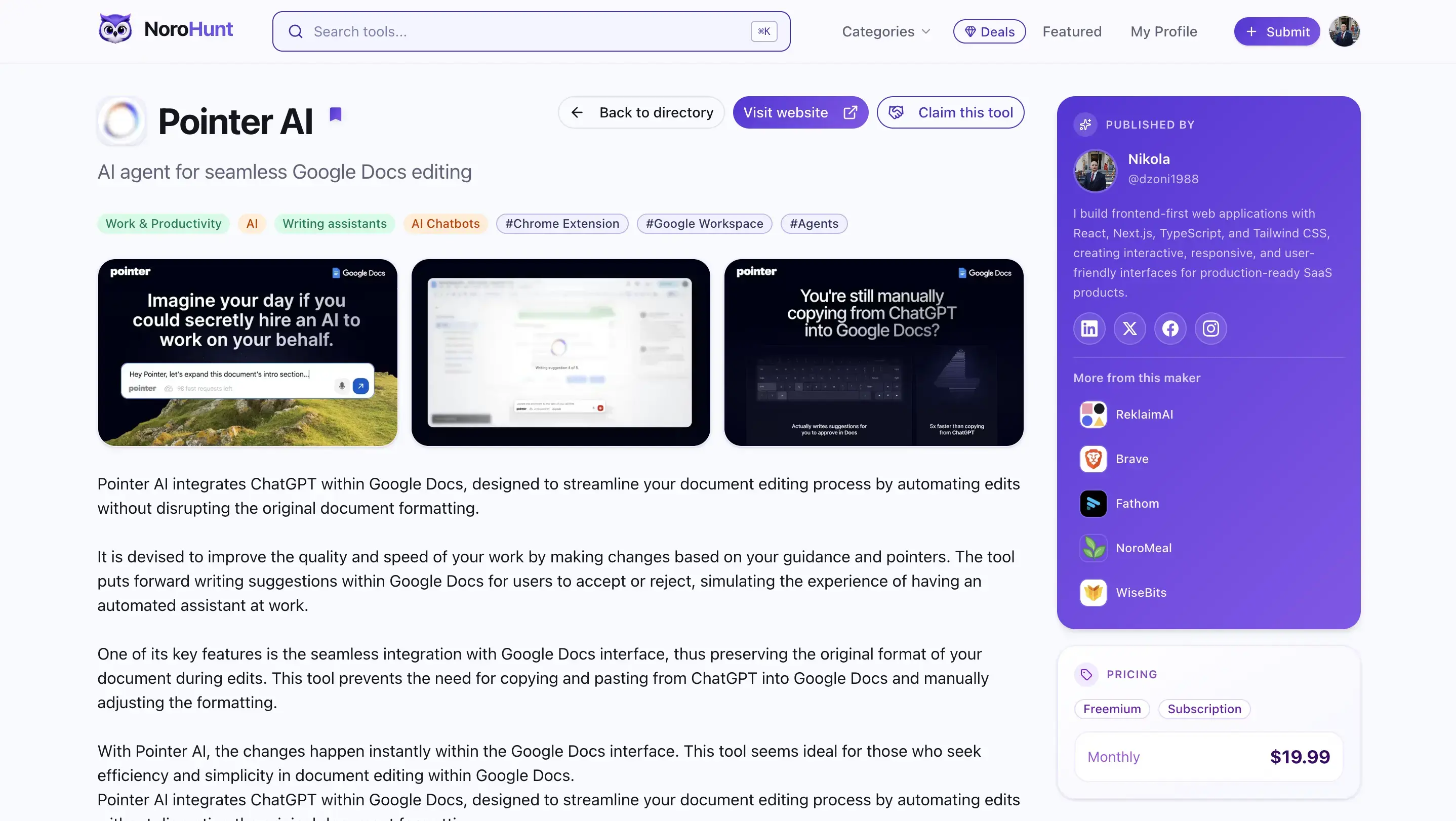The image size is (1456, 821).
Task: Click the Monthly pricing label
Action: pos(1113,757)
